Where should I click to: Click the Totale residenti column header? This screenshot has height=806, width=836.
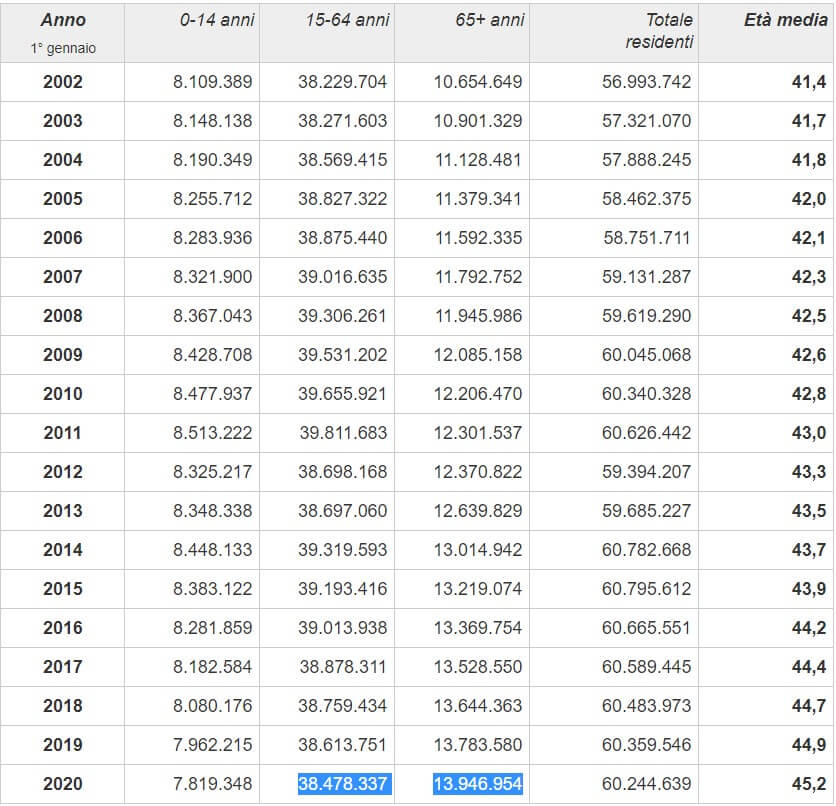pyautogui.click(x=658, y=31)
